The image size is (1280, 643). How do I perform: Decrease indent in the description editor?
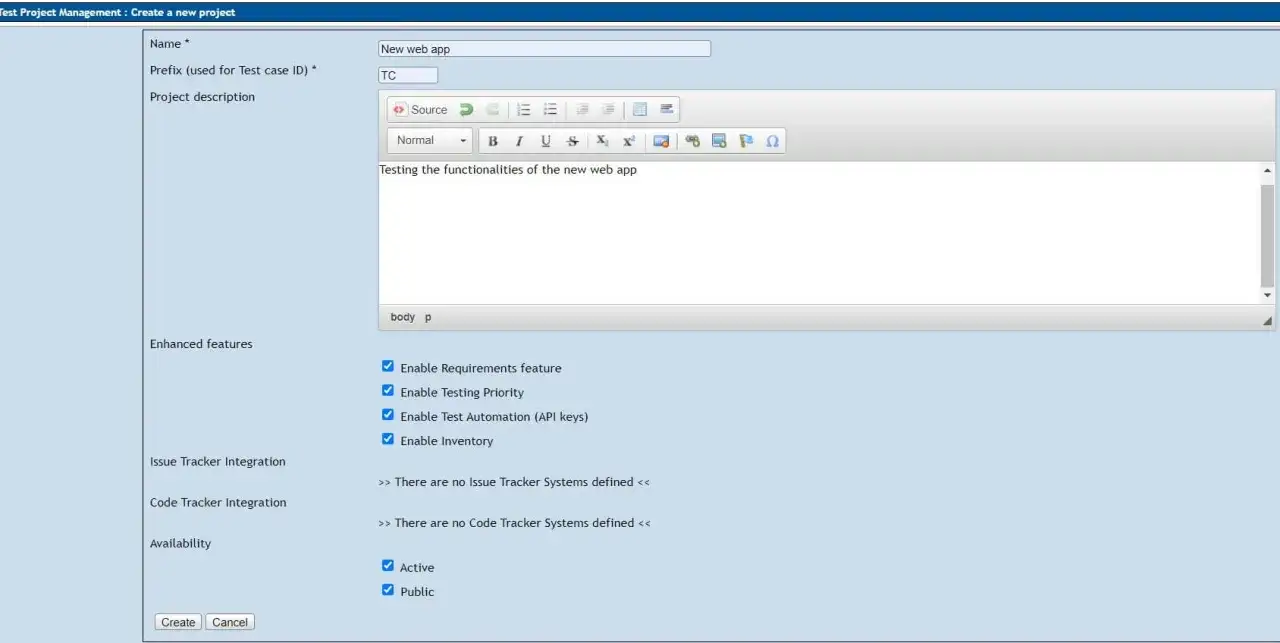click(582, 110)
